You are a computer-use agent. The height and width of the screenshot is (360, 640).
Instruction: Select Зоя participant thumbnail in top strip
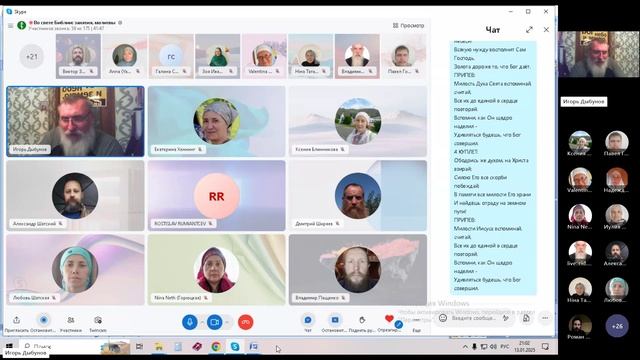(x=218, y=56)
